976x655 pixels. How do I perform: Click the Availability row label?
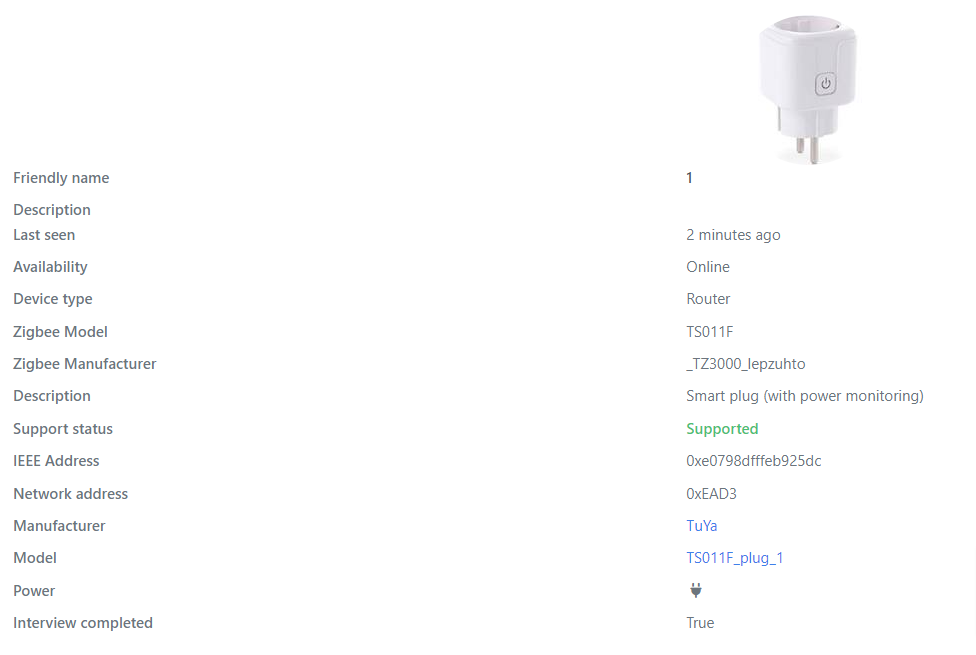[49, 266]
